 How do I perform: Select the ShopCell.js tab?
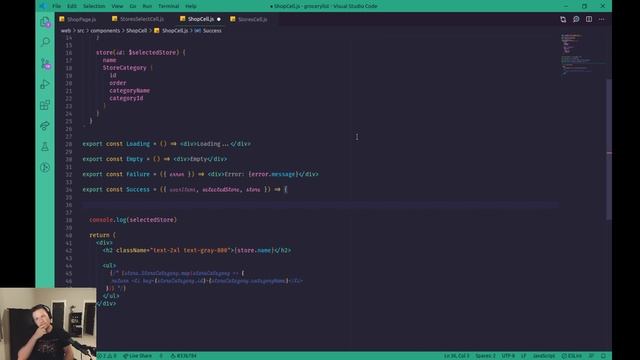tap(200, 19)
